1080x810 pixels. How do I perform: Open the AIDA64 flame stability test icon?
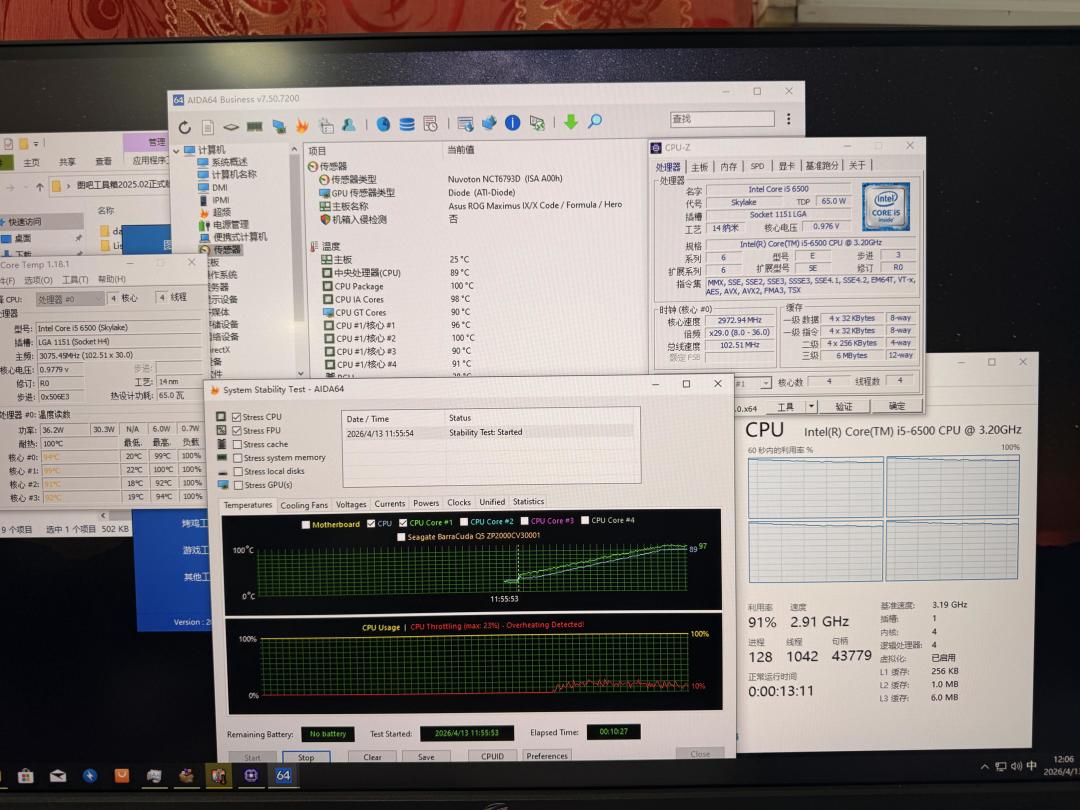tap(302, 125)
